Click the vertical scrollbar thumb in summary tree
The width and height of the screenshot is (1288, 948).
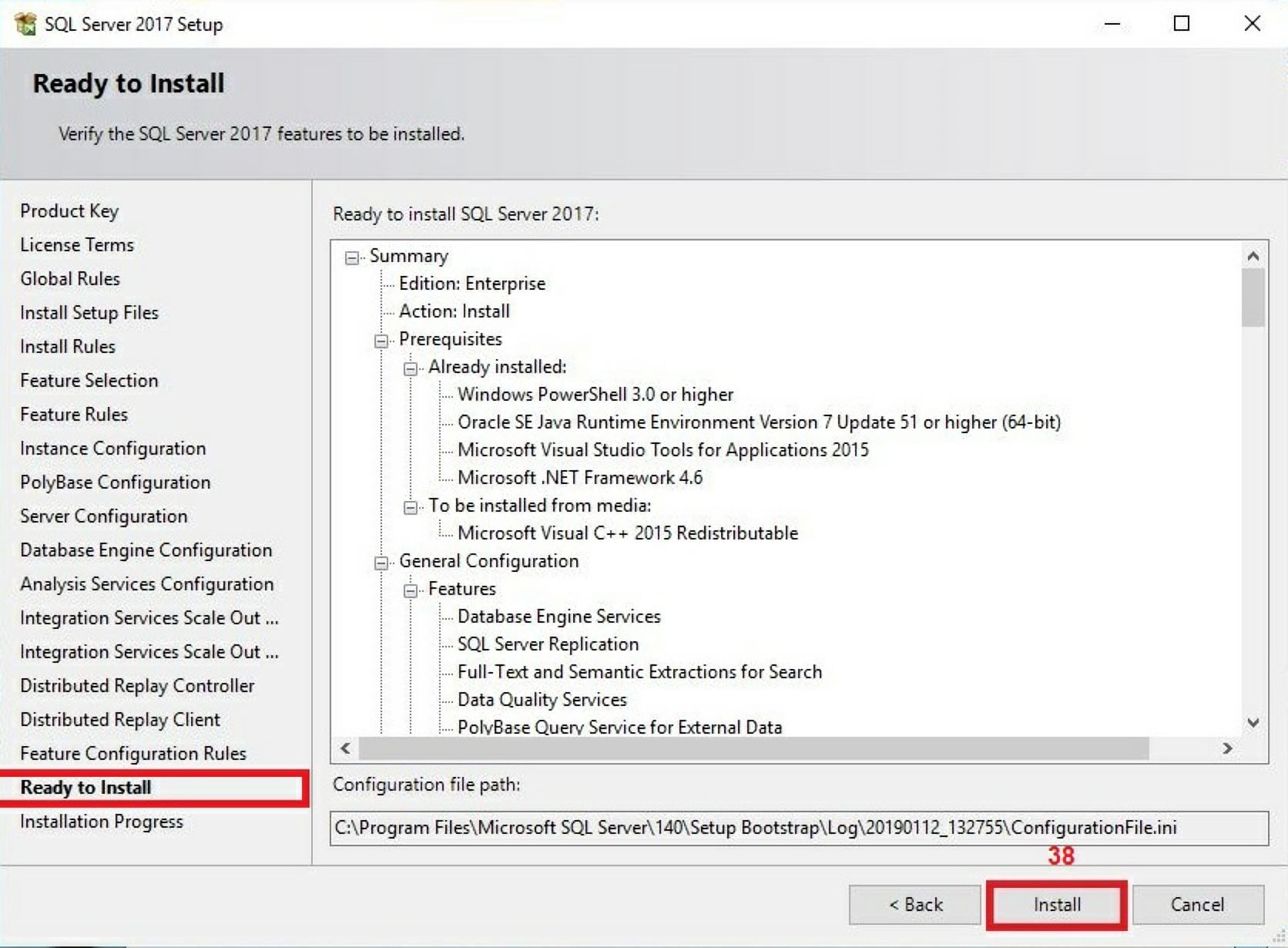[x=1253, y=298]
